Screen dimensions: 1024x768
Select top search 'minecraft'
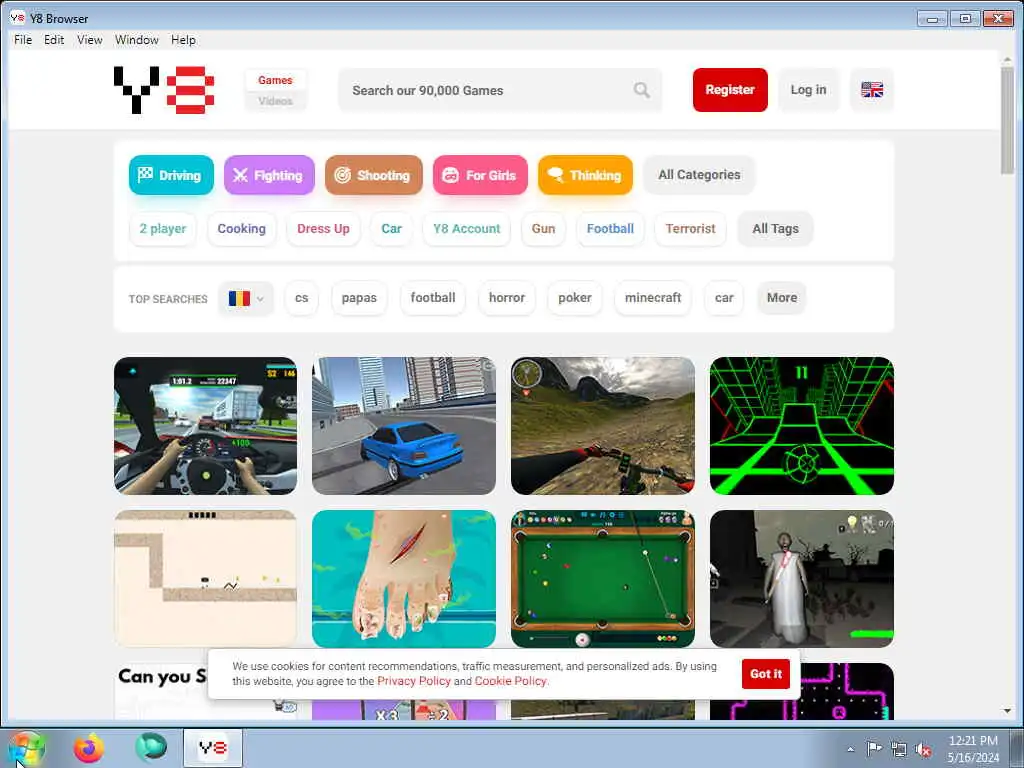pos(653,298)
